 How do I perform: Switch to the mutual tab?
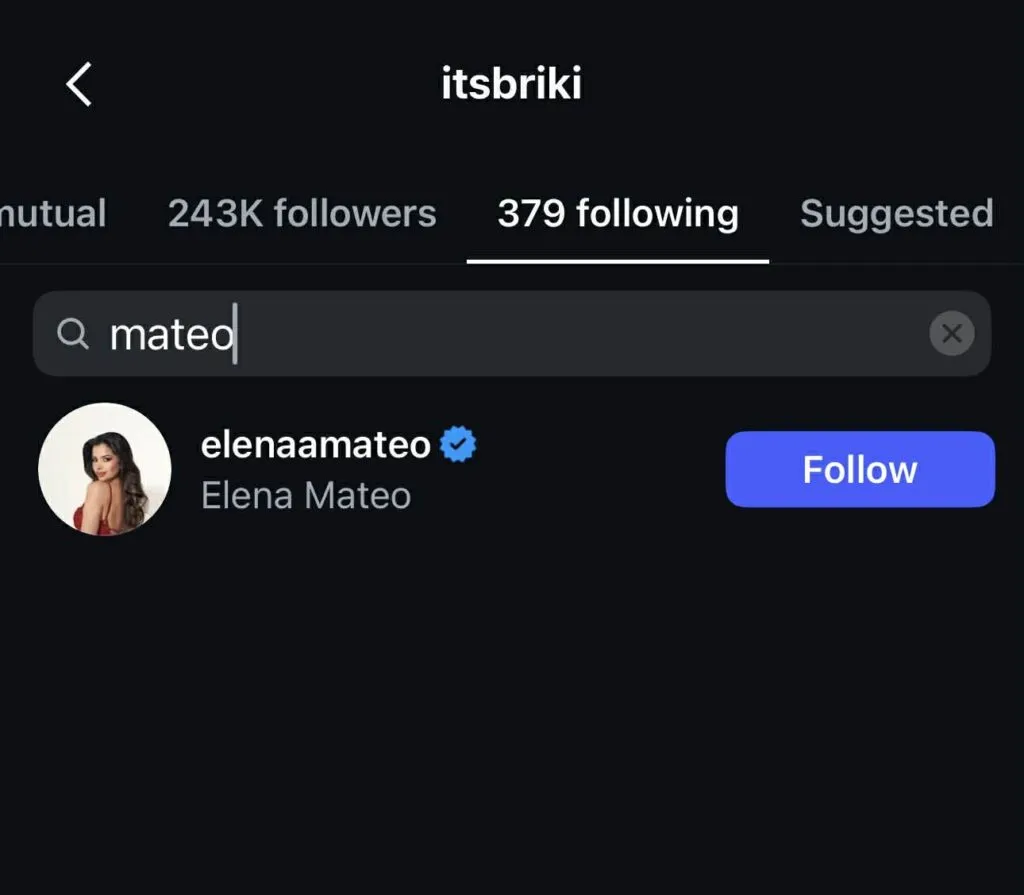click(52, 213)
